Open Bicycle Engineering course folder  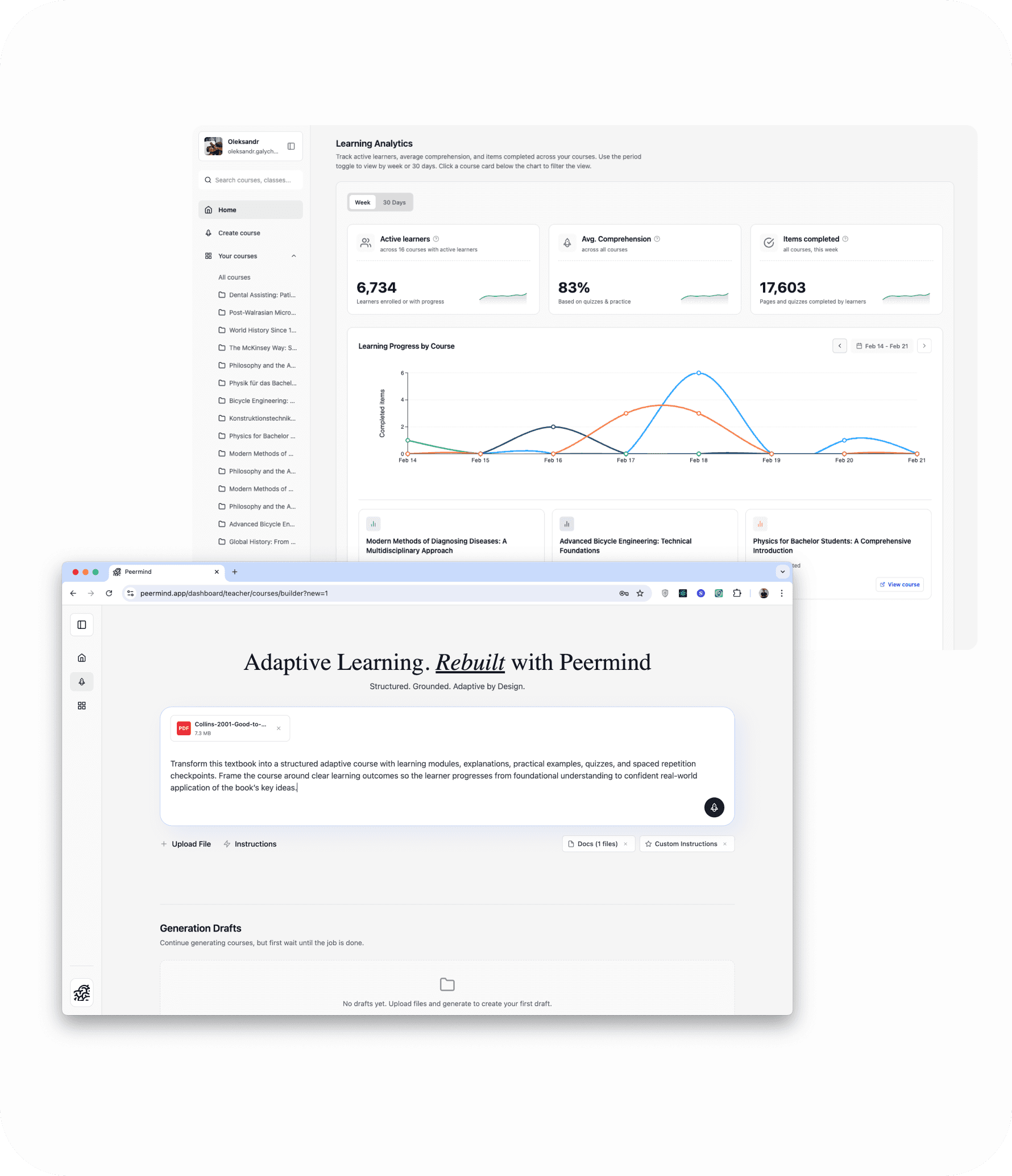pyautogui.click(x=258, y=401)
